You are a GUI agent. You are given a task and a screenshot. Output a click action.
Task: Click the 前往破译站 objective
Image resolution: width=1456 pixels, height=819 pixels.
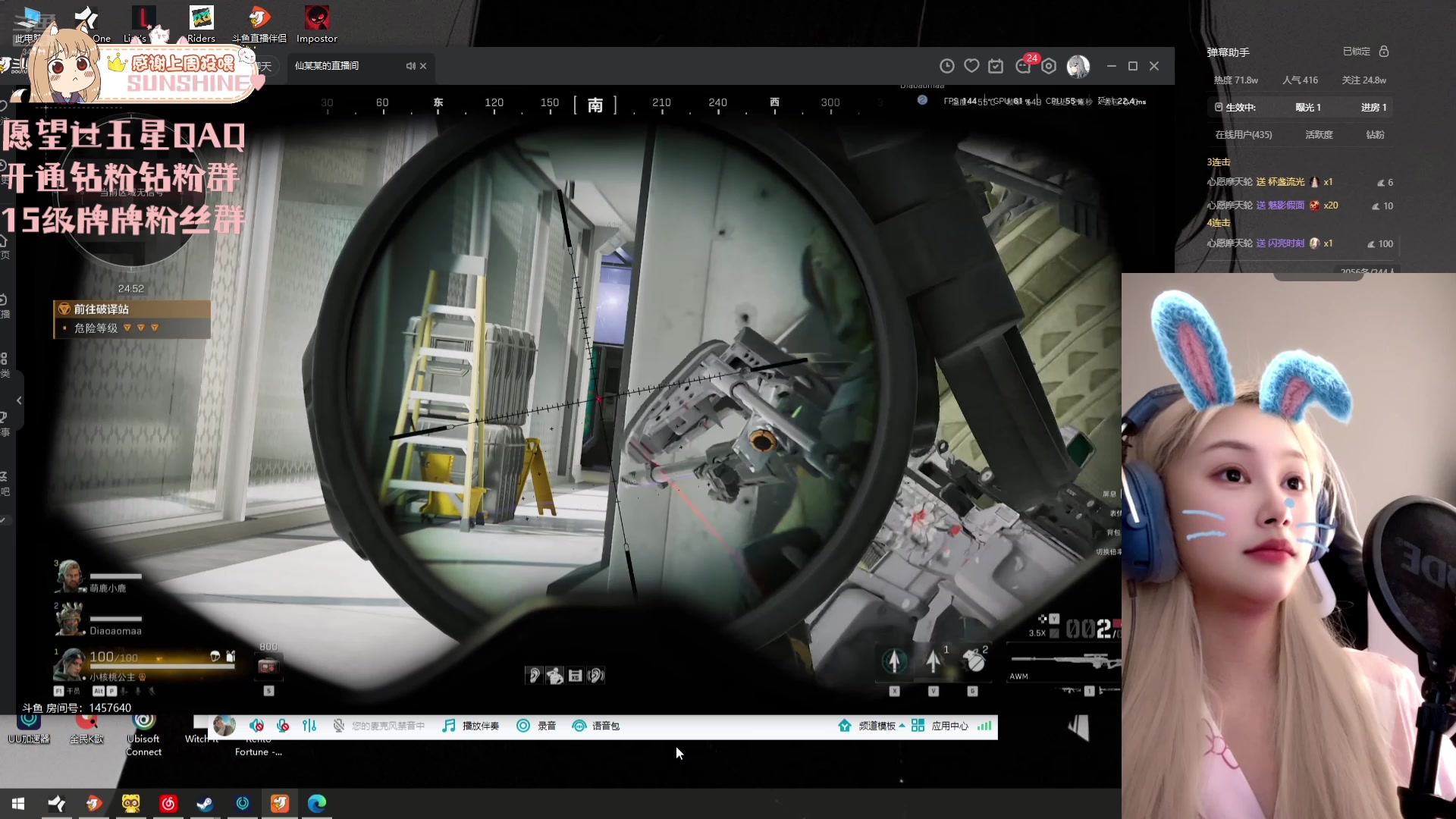pyautogui.click(x=132, y=309)
